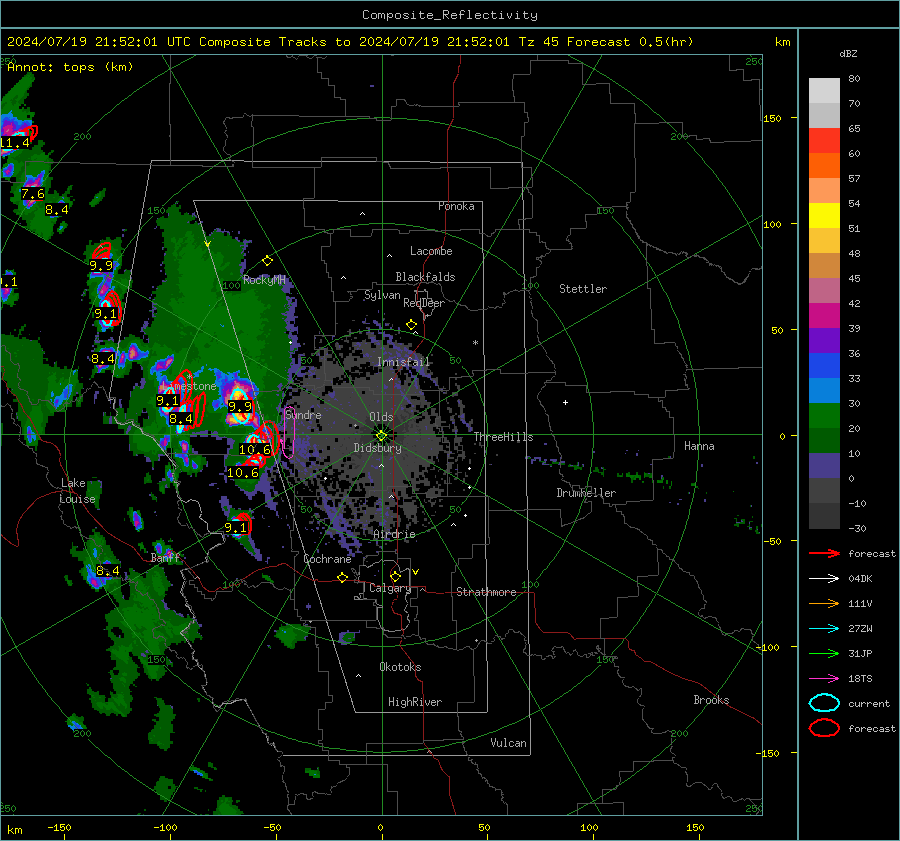
Task: Click the Airdrie city label
Action: coord(394,534)
